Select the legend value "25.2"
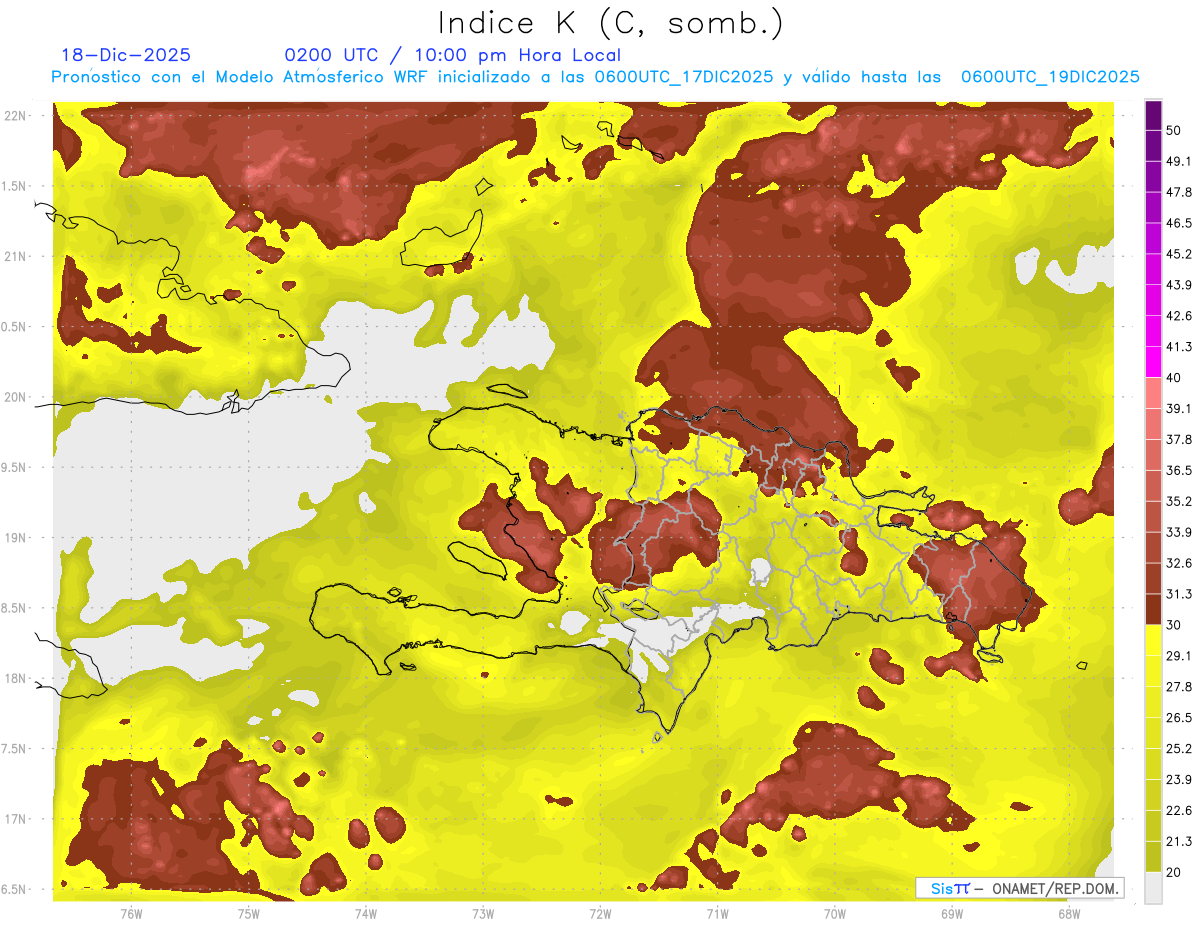 [x=1178, y=748]
